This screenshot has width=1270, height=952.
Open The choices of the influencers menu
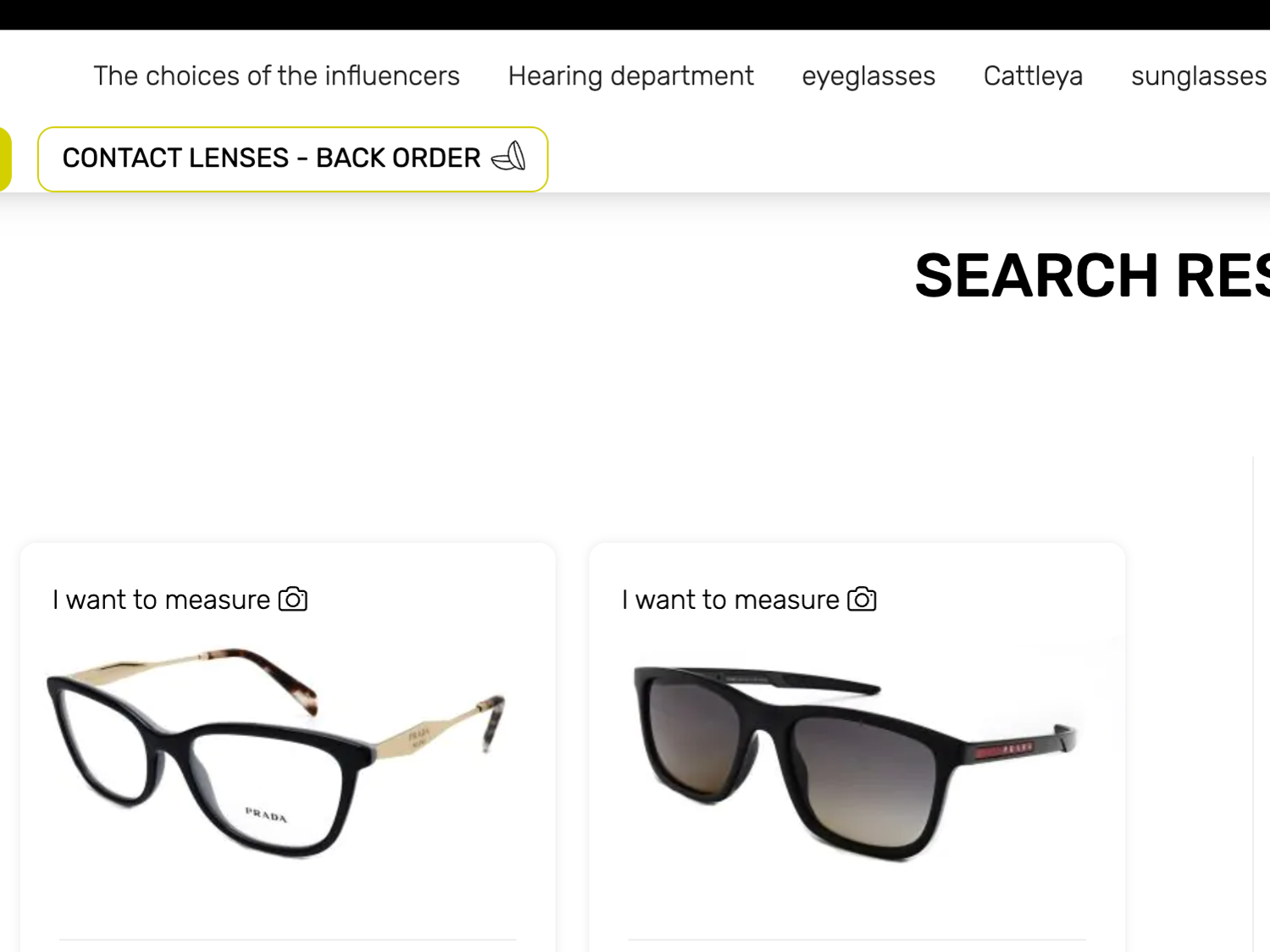tap(276, 76)
